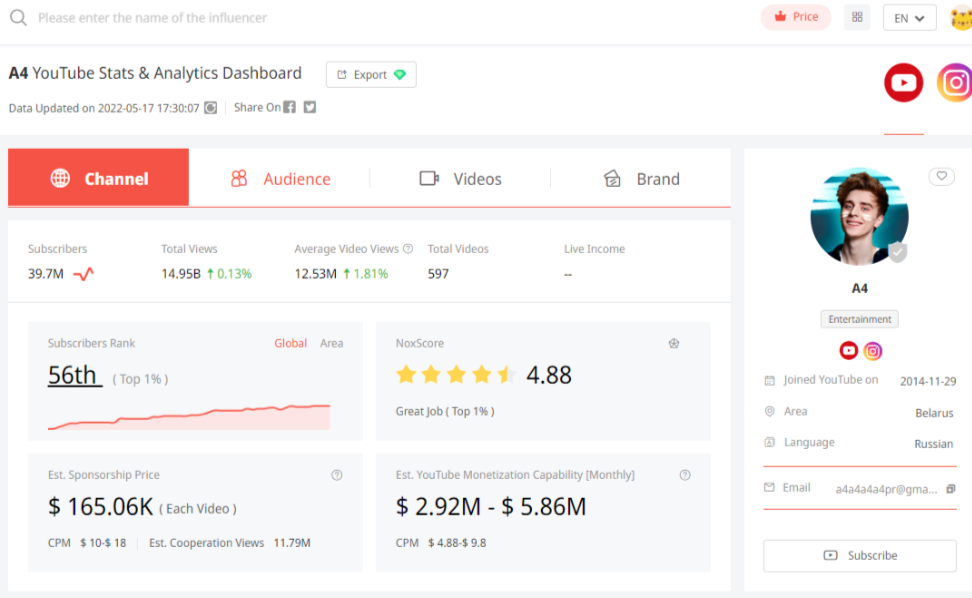The height and width of the screenshot is (598, 972).
Task: Open the Videos tab
Action: coord(460,178)
